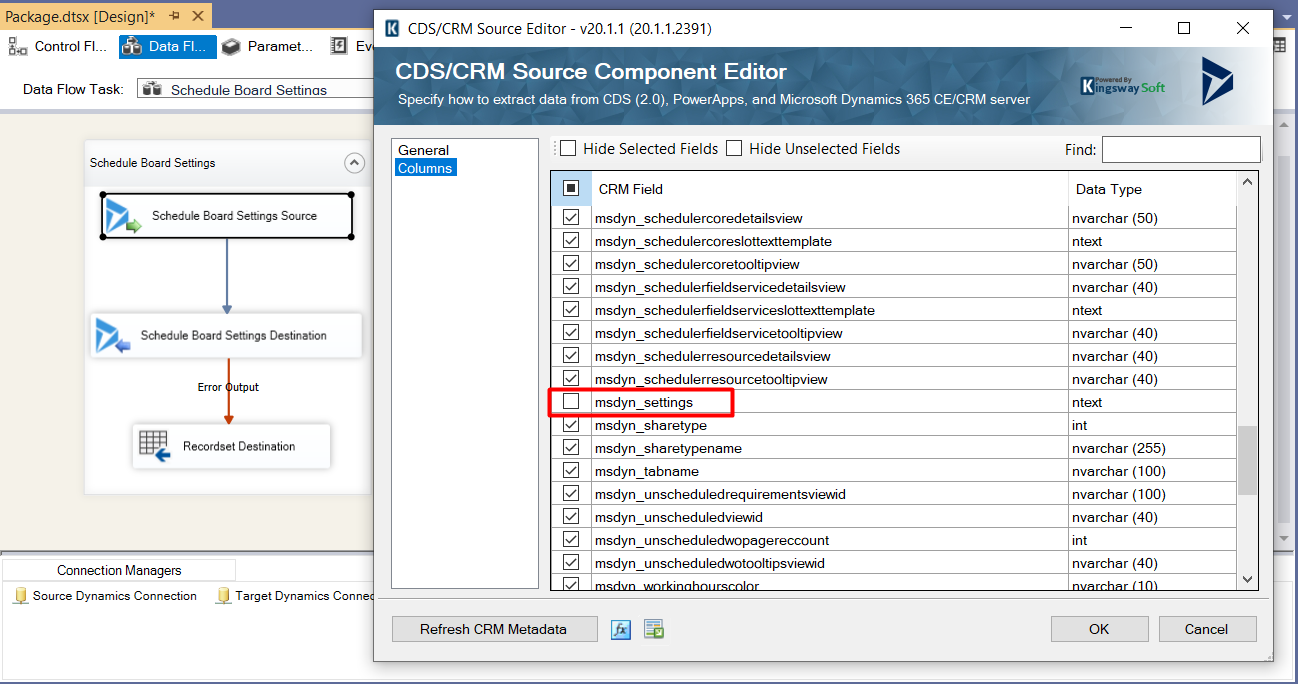Click the OK button
The height and width of the screenshot is (684, 1298).
pos(1099,629)
